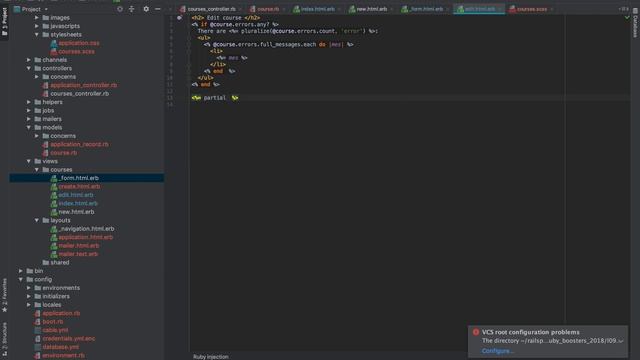Screen dimensions: 640x360
Task: Click the green inspection checkmark icon
Action: 627,18
